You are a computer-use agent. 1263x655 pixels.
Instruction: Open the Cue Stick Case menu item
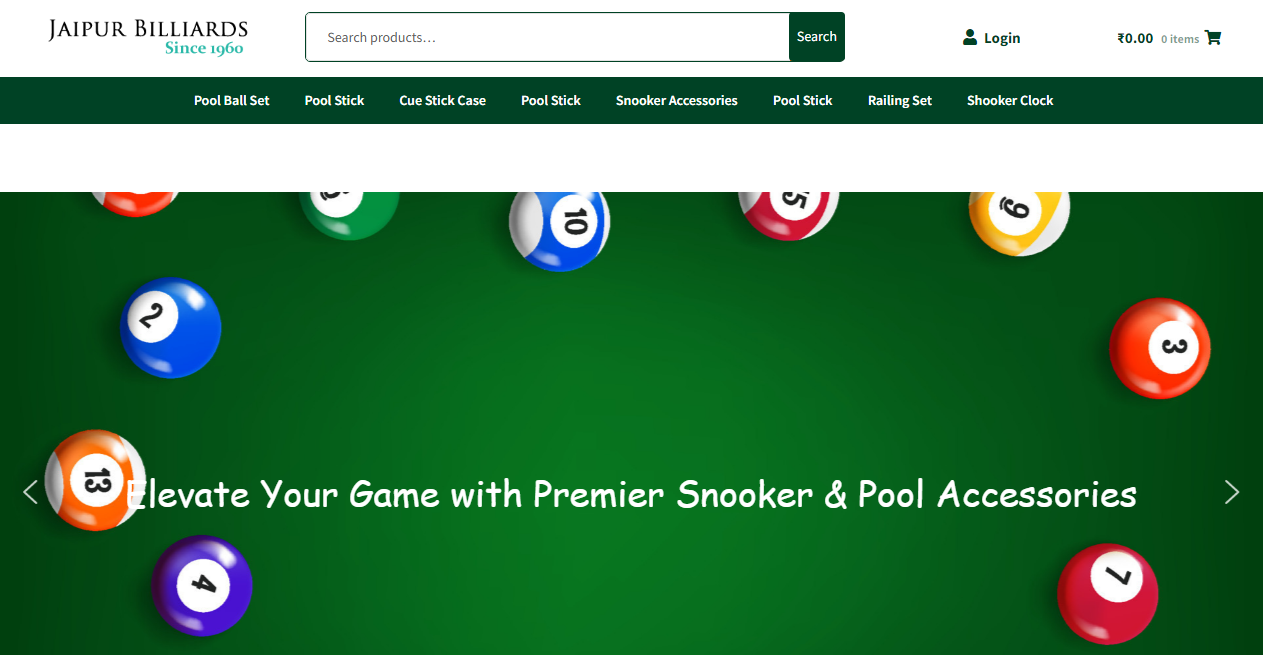click(x=443, y=100)
